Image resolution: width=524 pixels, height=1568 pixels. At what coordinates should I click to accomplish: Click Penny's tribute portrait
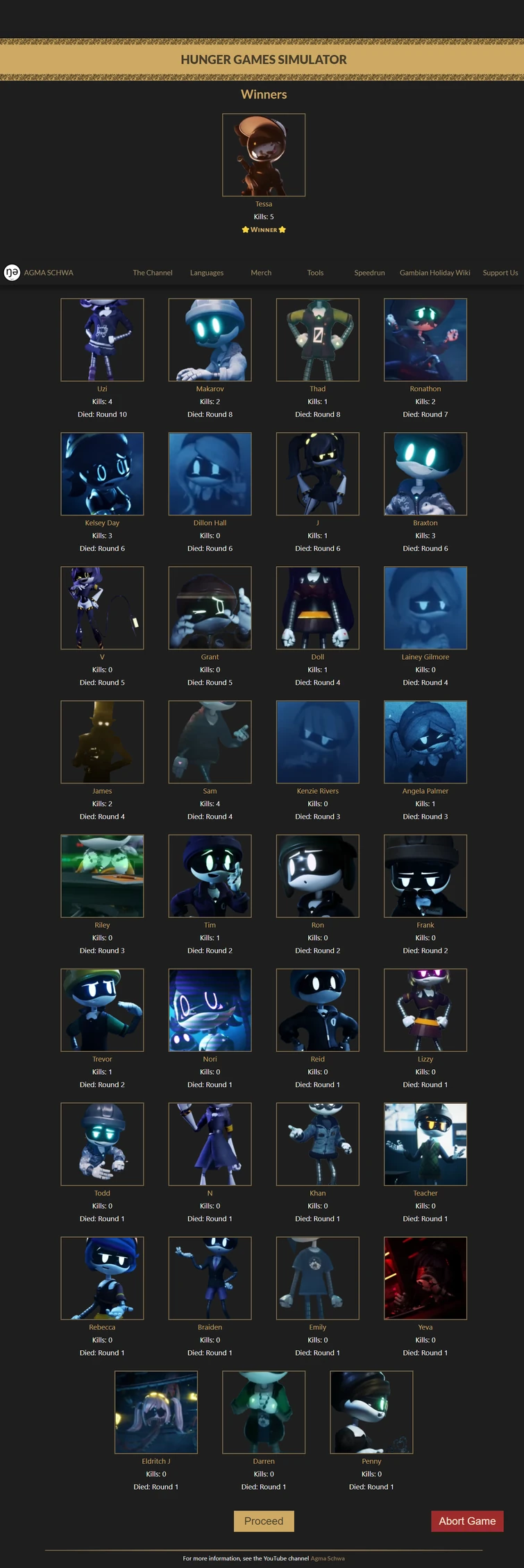click(371, 1412)
